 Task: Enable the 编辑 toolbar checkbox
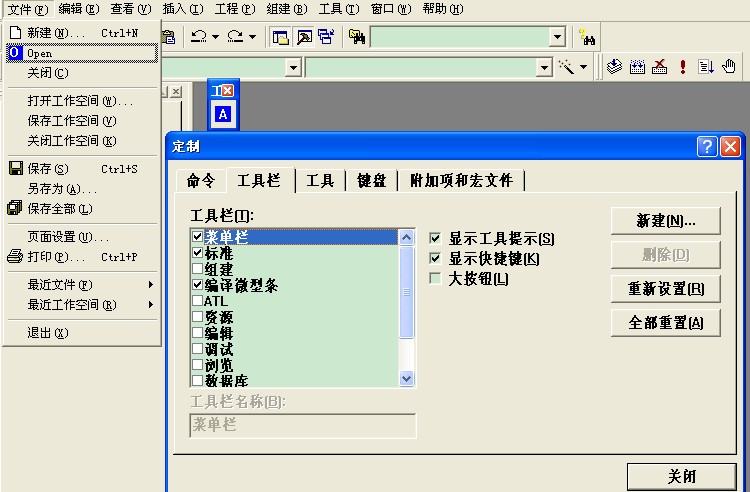[197, 332]
